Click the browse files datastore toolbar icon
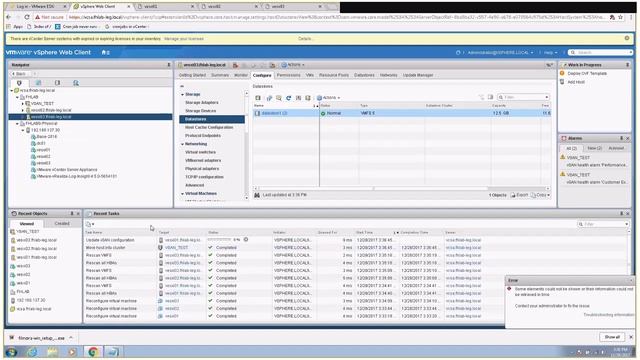Screen dimensions: 640x360 [x=279, y=98]
